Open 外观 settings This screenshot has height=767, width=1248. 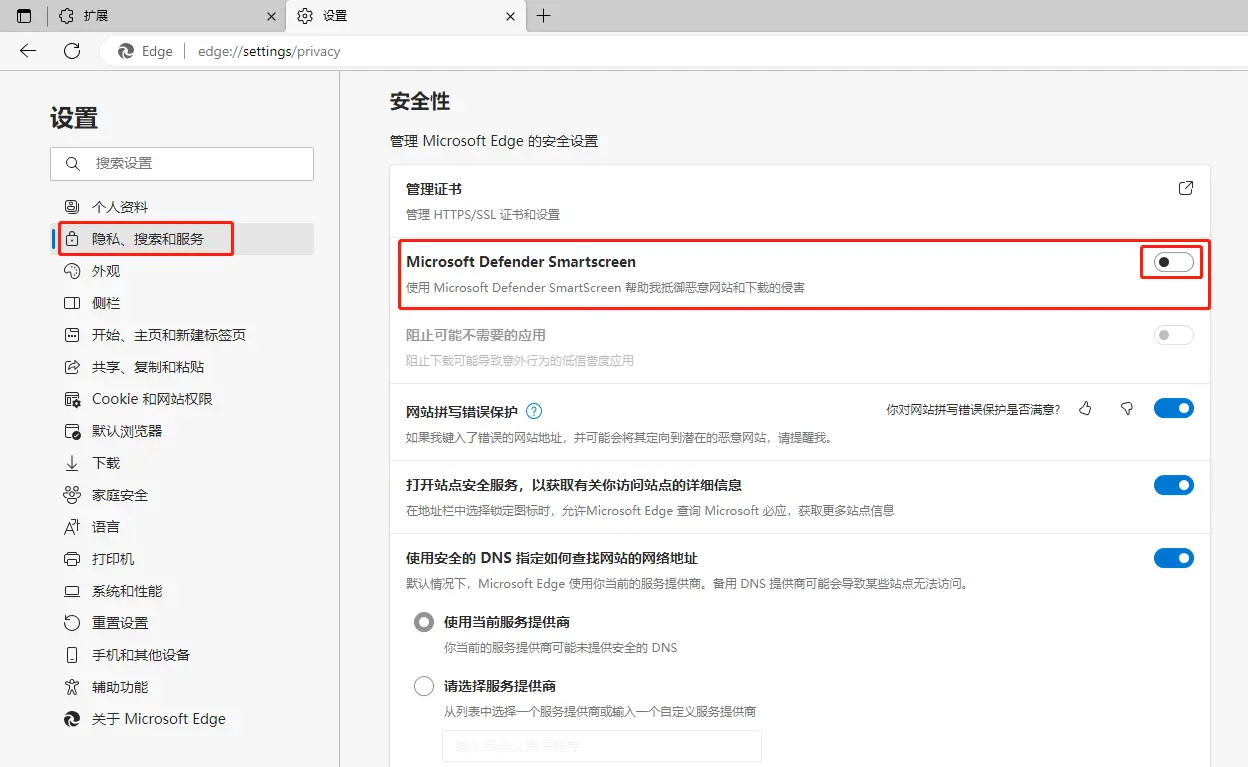tap(182, 271)
